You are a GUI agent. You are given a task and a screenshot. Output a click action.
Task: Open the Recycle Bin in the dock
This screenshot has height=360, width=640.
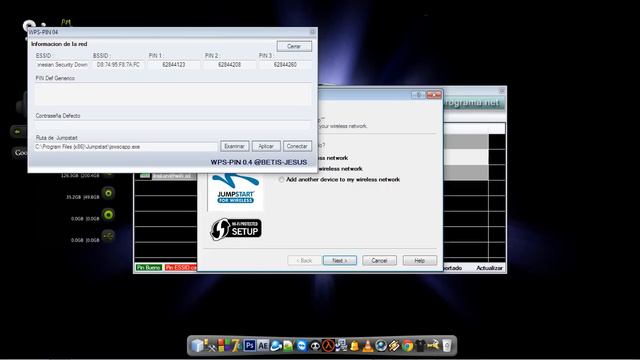tap(447, 346)
